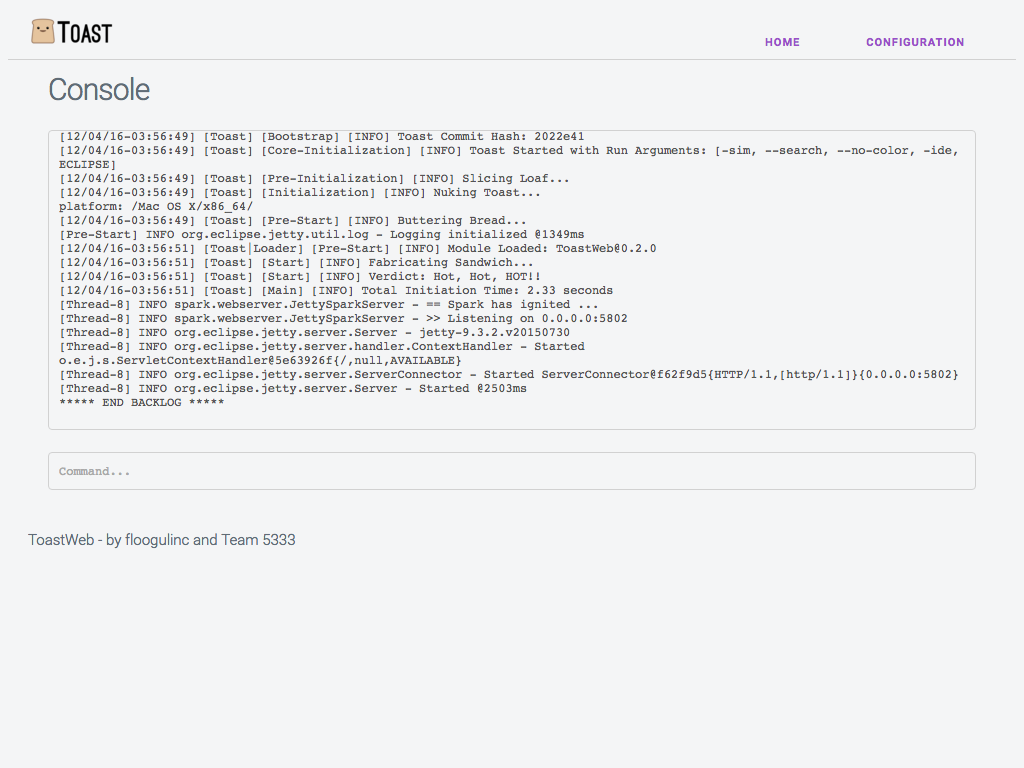
Task: Focus the Command input field
Action: [x=512, y=471]
